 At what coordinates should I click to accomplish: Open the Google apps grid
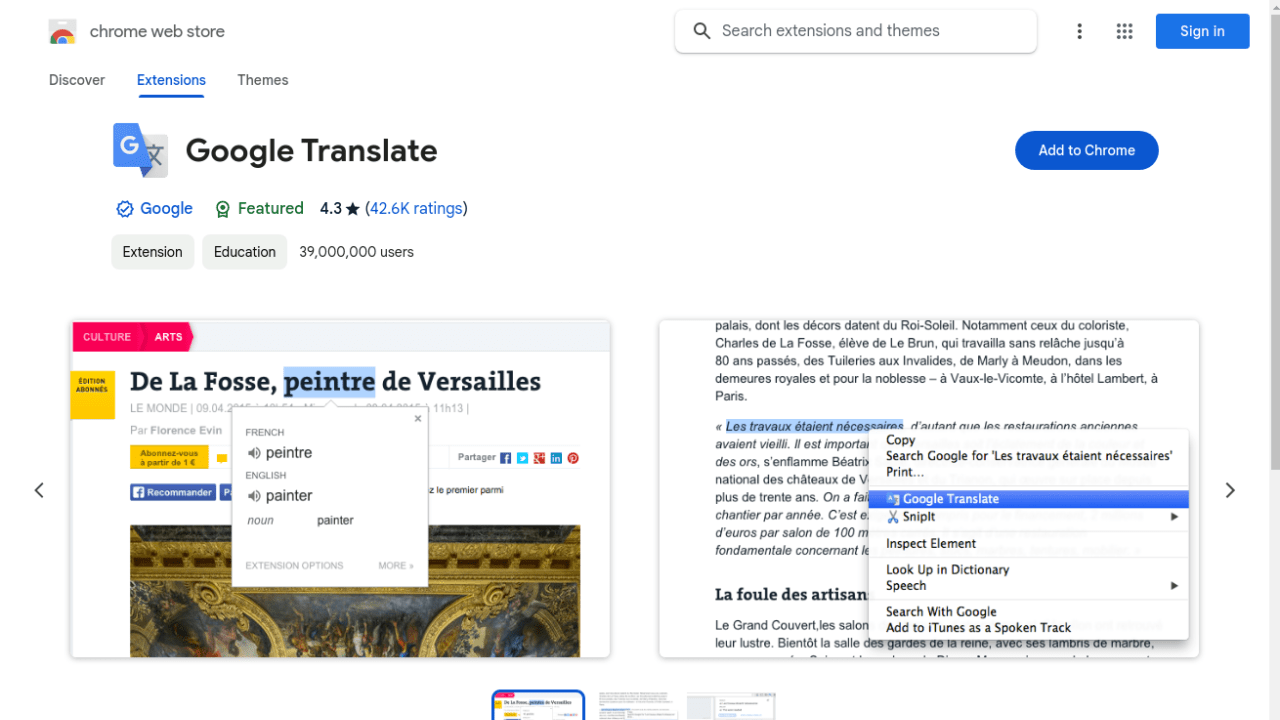coord(1124,31)
